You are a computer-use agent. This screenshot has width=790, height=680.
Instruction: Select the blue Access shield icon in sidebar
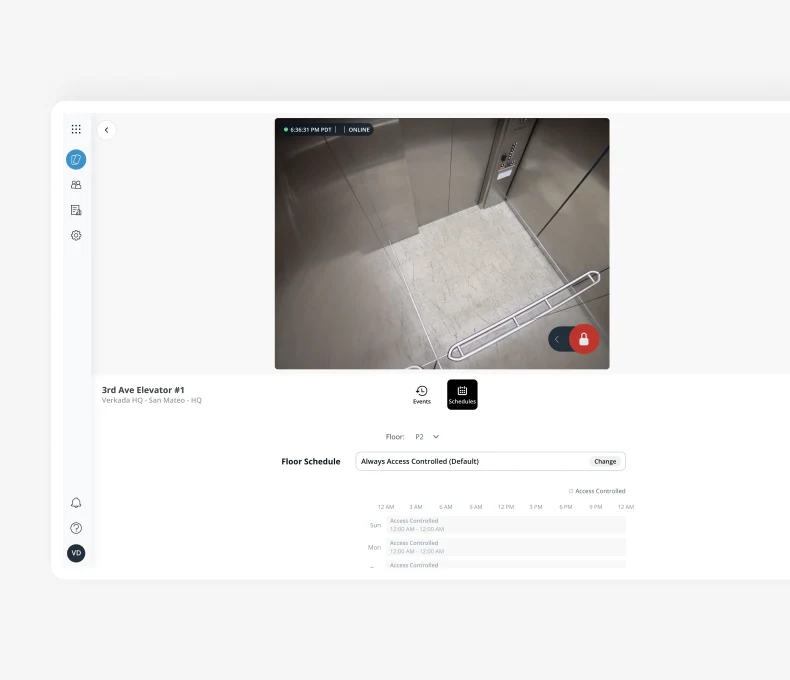[x=76, y=160]
